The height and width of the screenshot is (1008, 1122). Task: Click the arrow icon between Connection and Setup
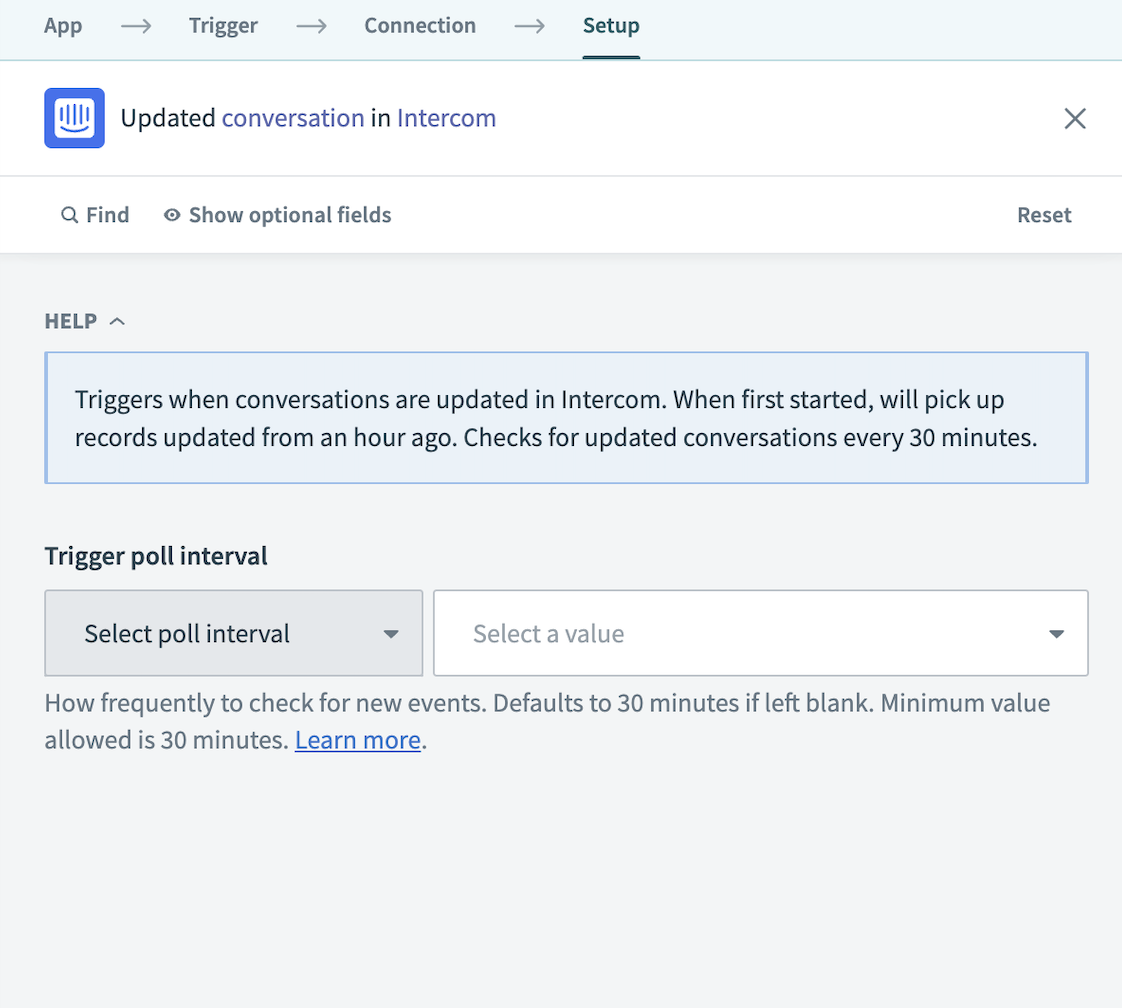pos(529,27)
